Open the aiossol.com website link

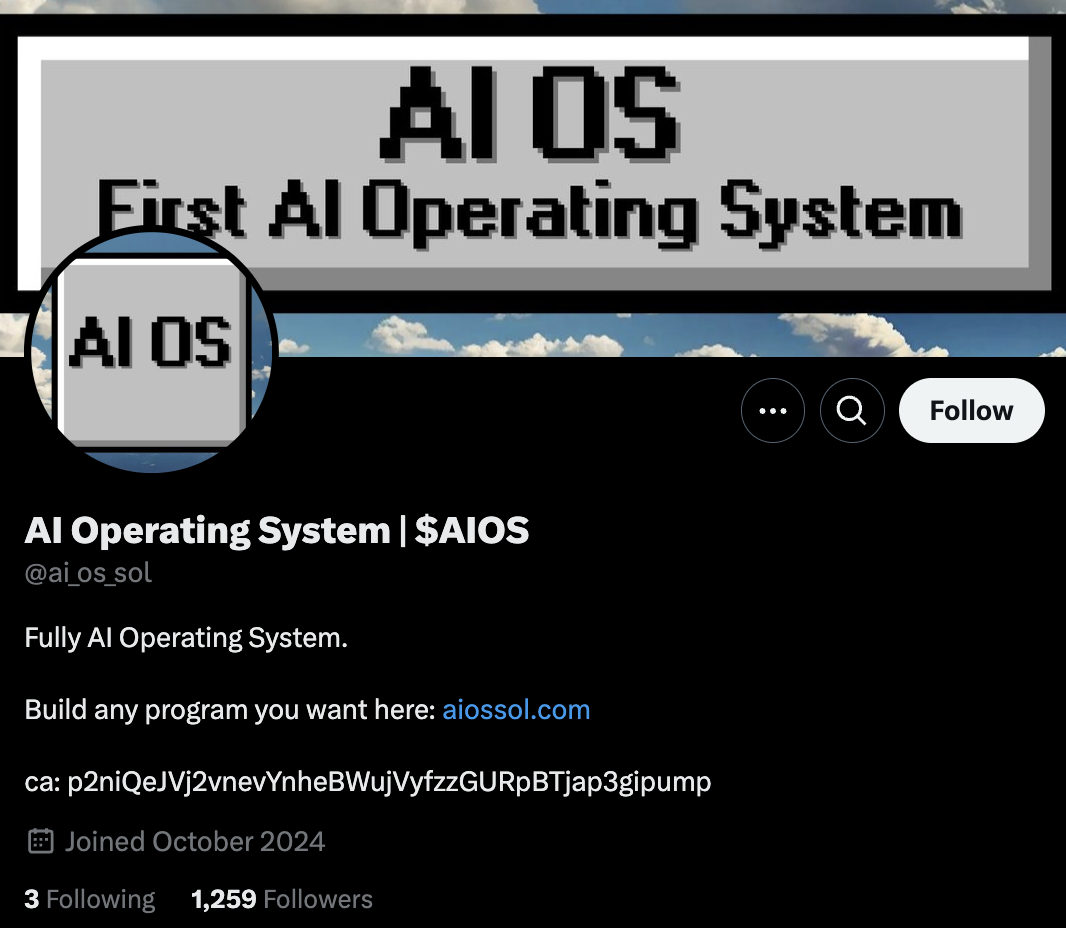(516, 710)
